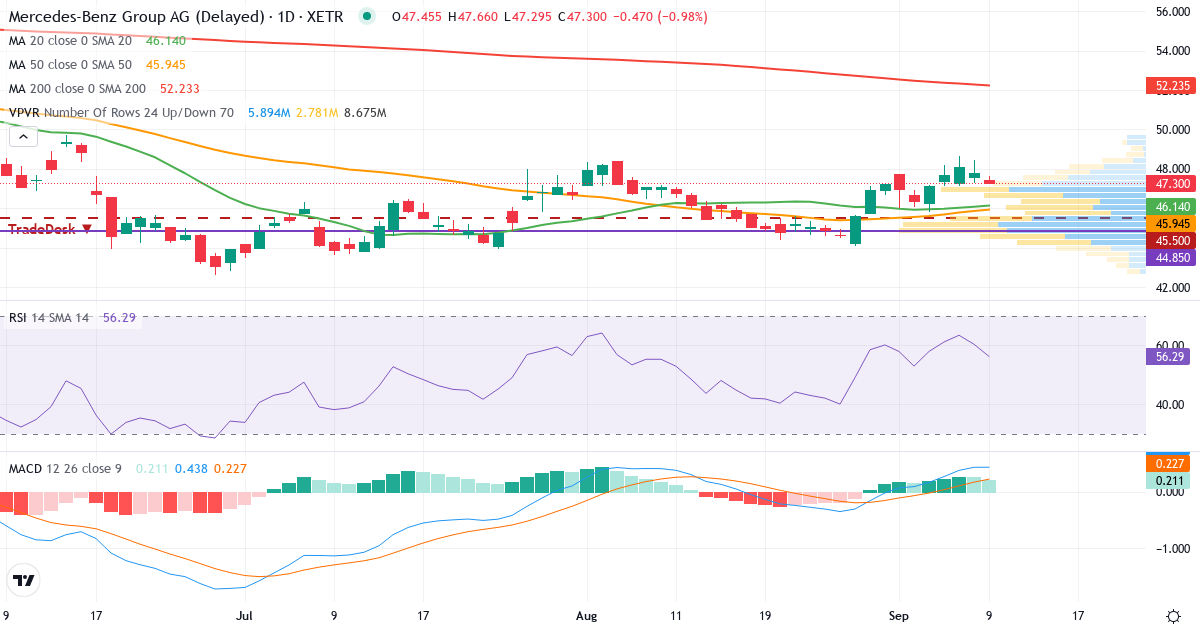Select the MA 50 close SMA legend
Image resolution: width=1200 pixels, height=630 pixels.
tap(70, 65)
